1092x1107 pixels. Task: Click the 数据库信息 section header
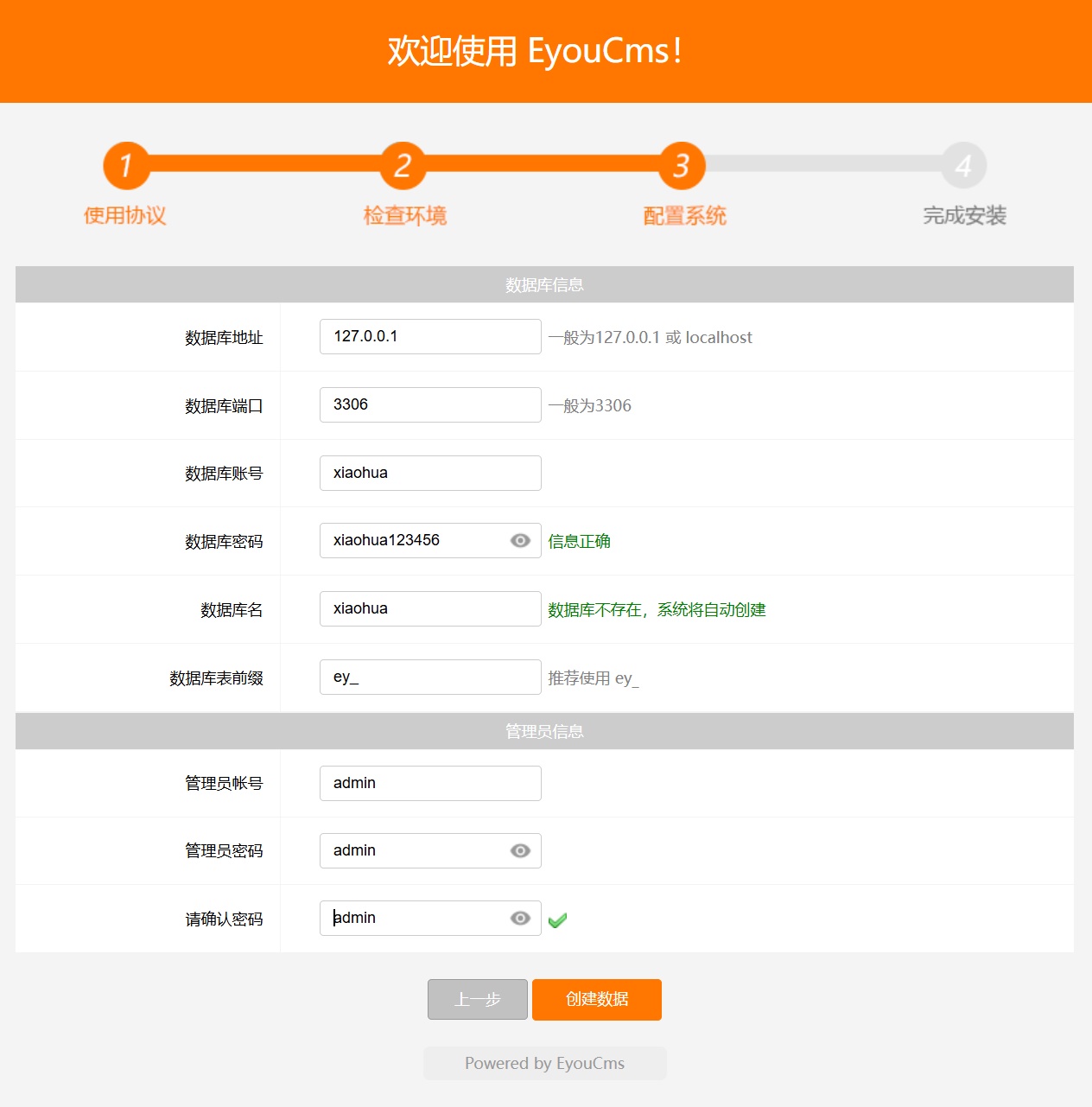pyautogui.click(x=544, y=285)
